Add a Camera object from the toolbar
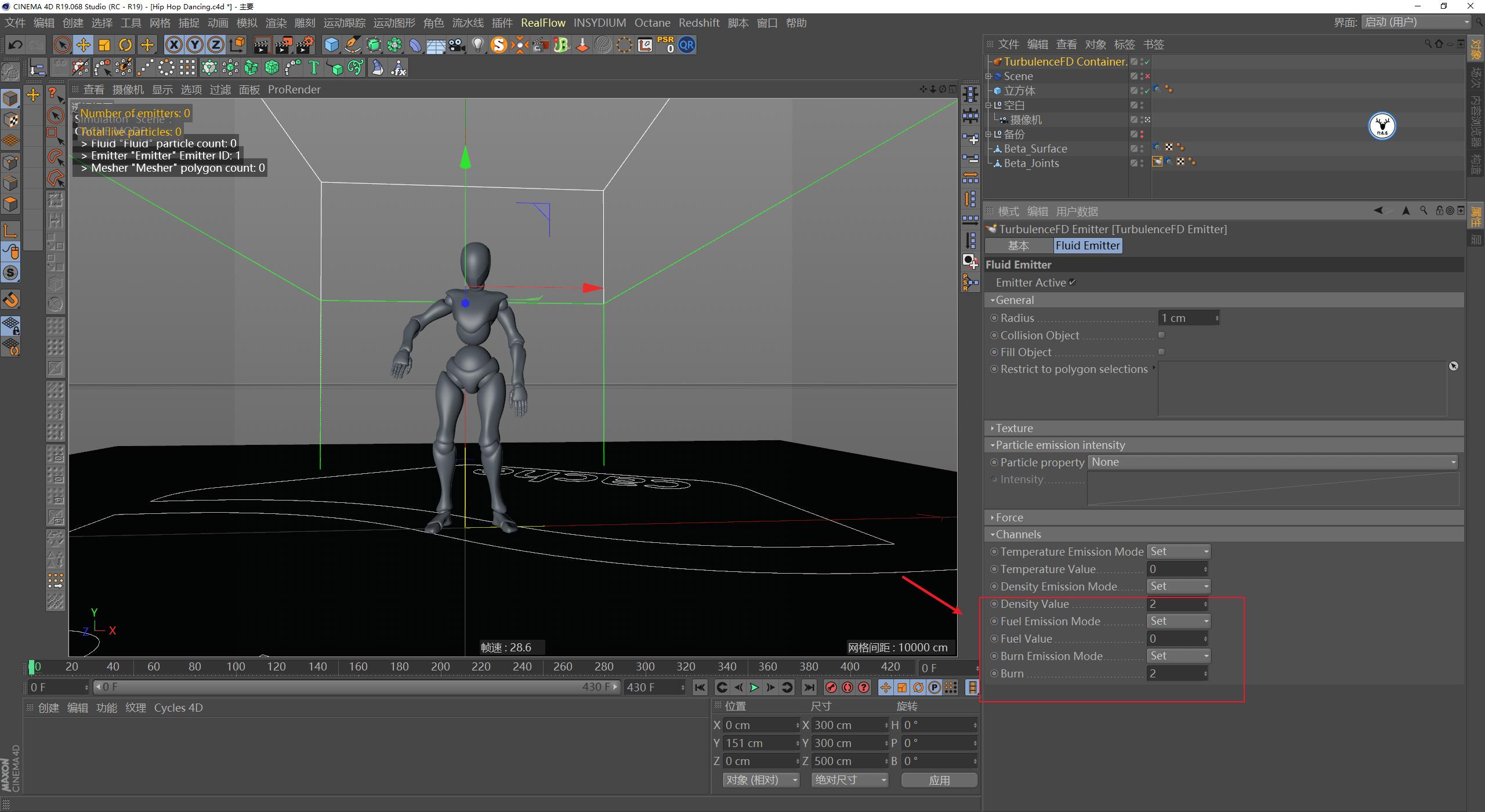 (x=456, y=45)
